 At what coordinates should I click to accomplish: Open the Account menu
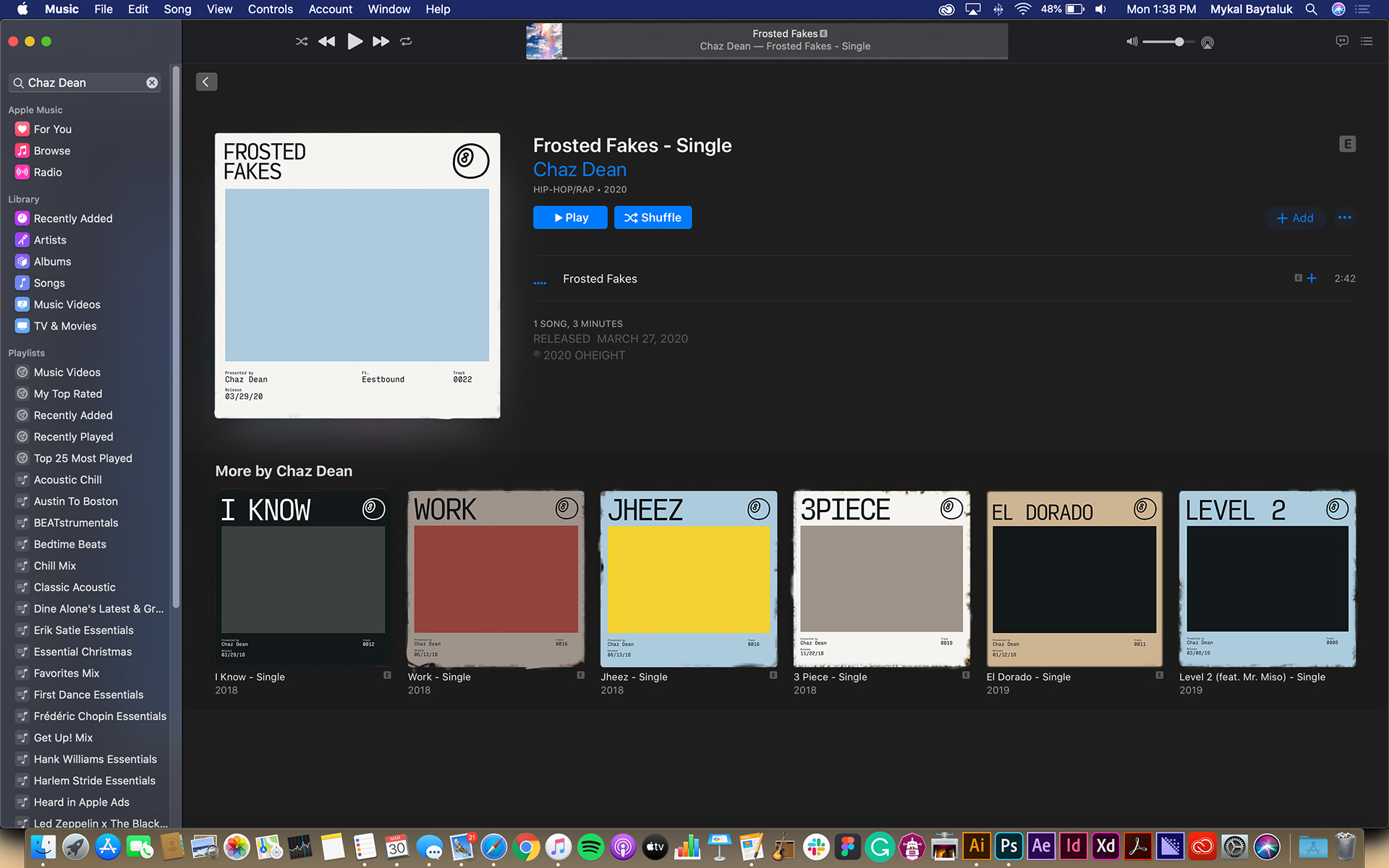pos(330,9)
